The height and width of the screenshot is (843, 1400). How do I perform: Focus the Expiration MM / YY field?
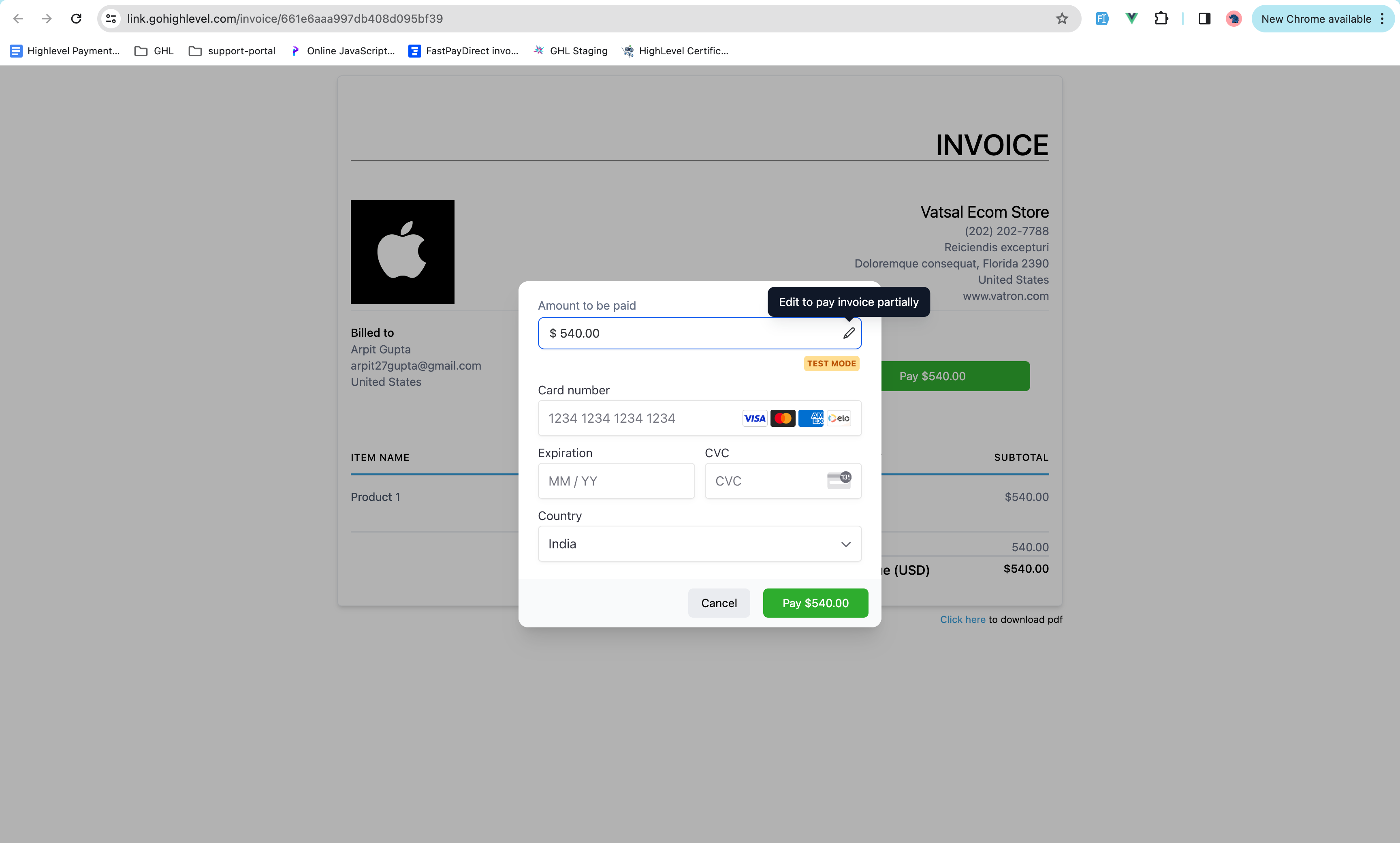tap(615, 481)
